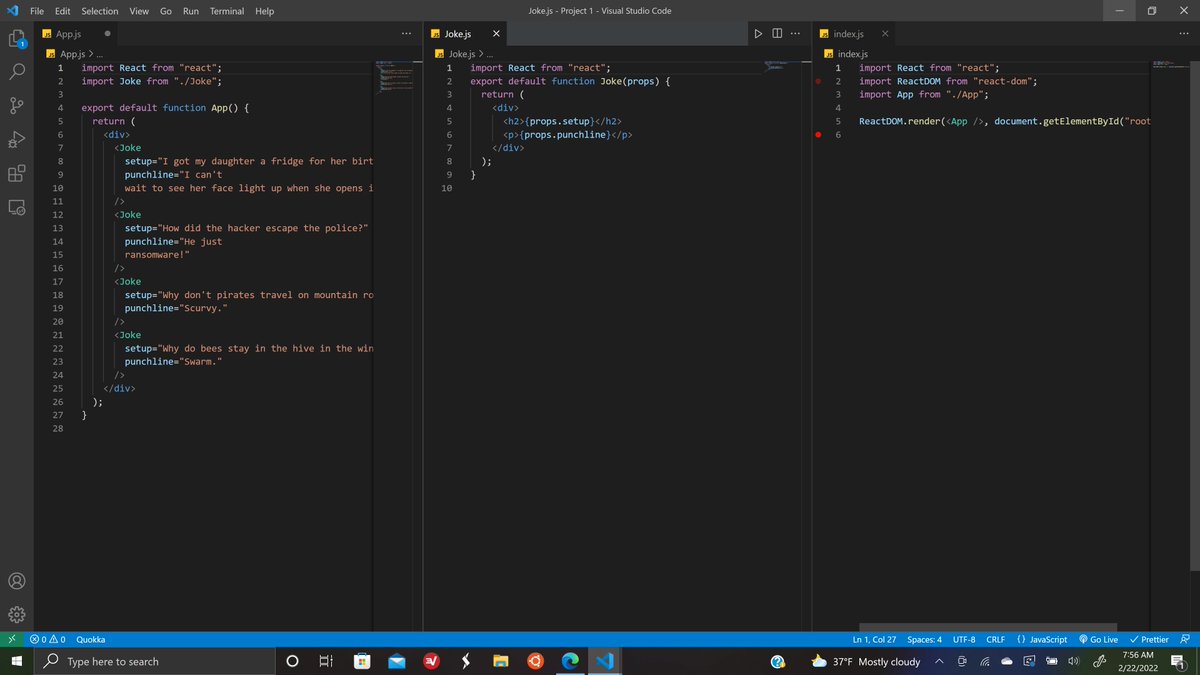1200x675 pixels.
Task: Go to line via Ln 1, Col 27
Action: point(874,639)
